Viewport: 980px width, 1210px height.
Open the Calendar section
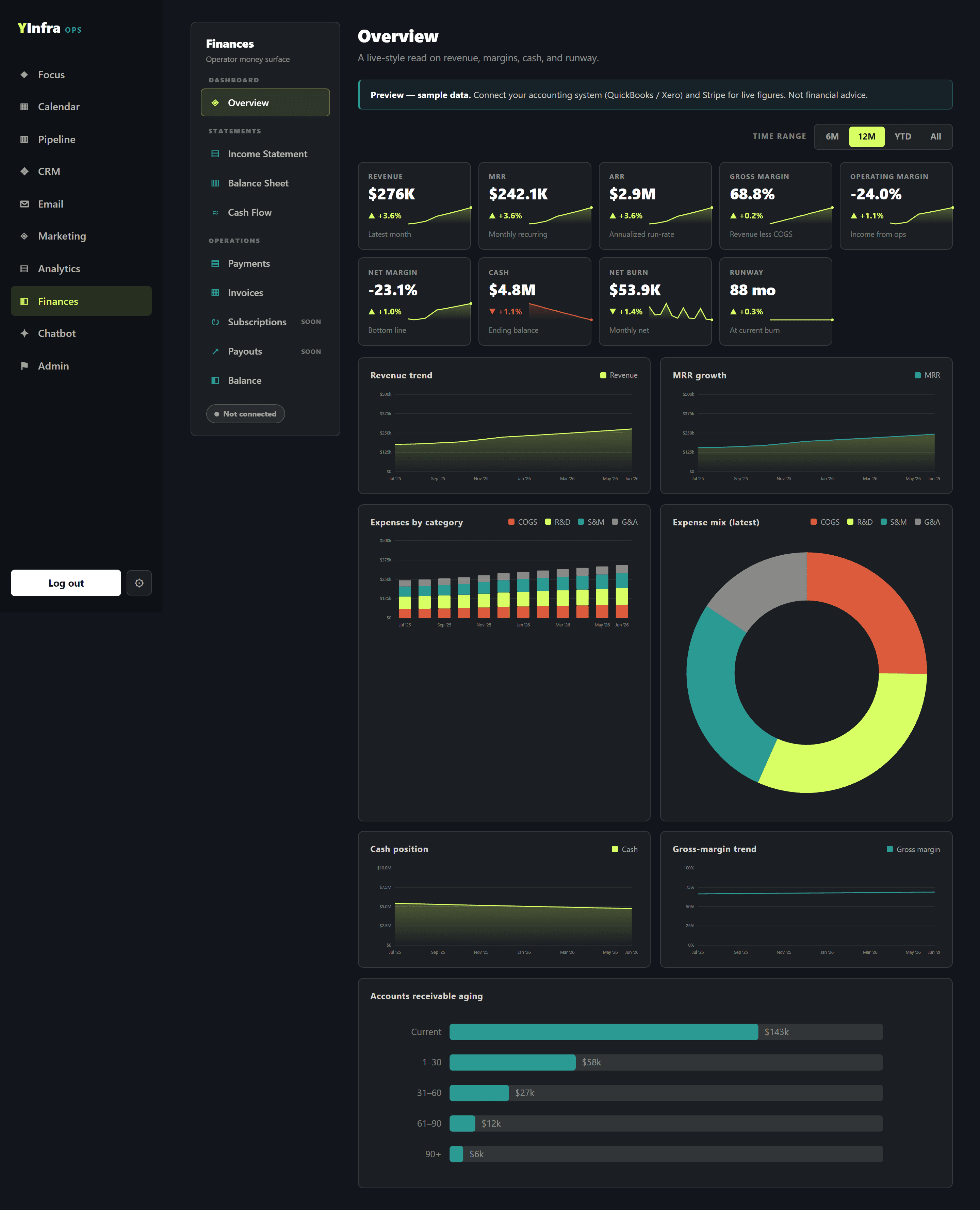point(81,107)
